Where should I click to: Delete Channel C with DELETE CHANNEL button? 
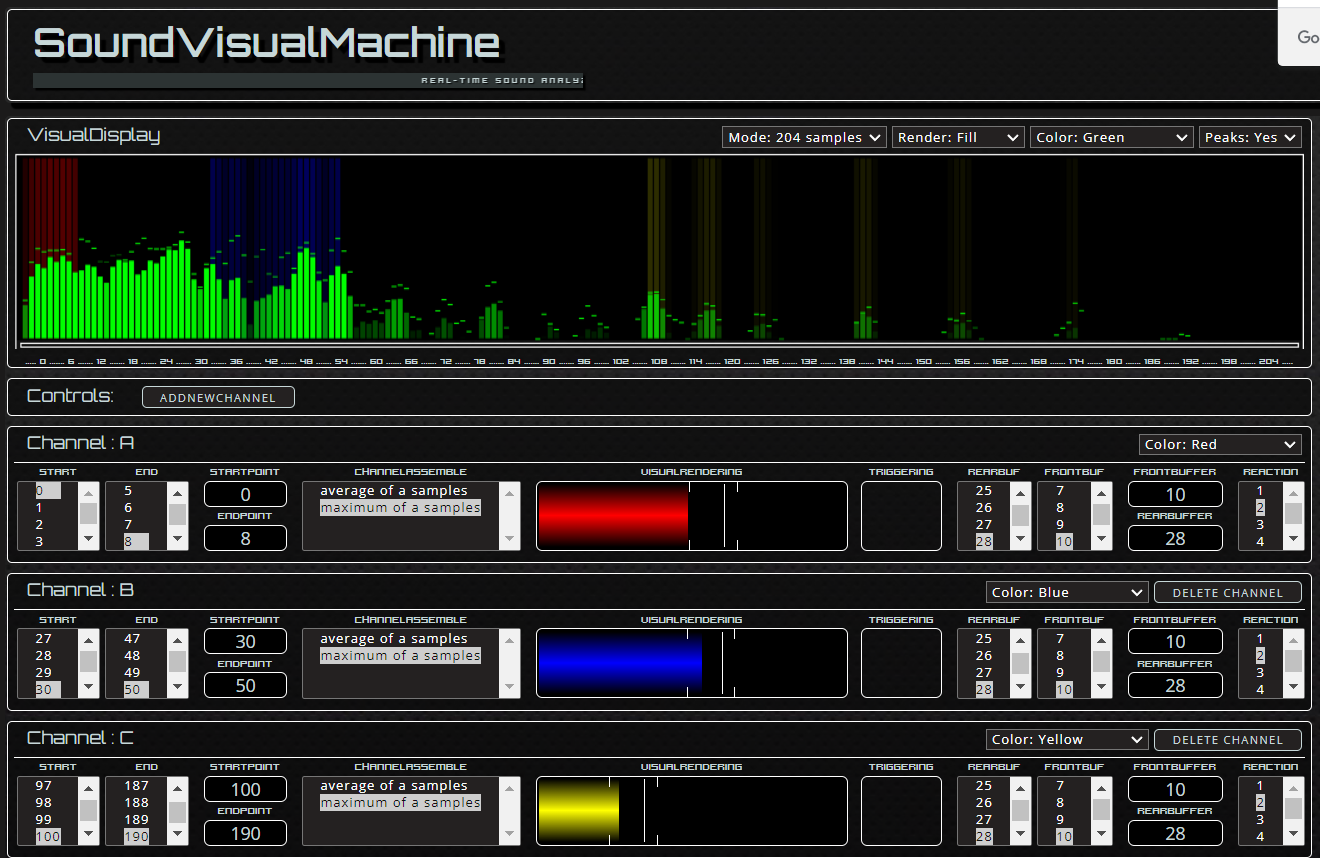click(1228, 739)
